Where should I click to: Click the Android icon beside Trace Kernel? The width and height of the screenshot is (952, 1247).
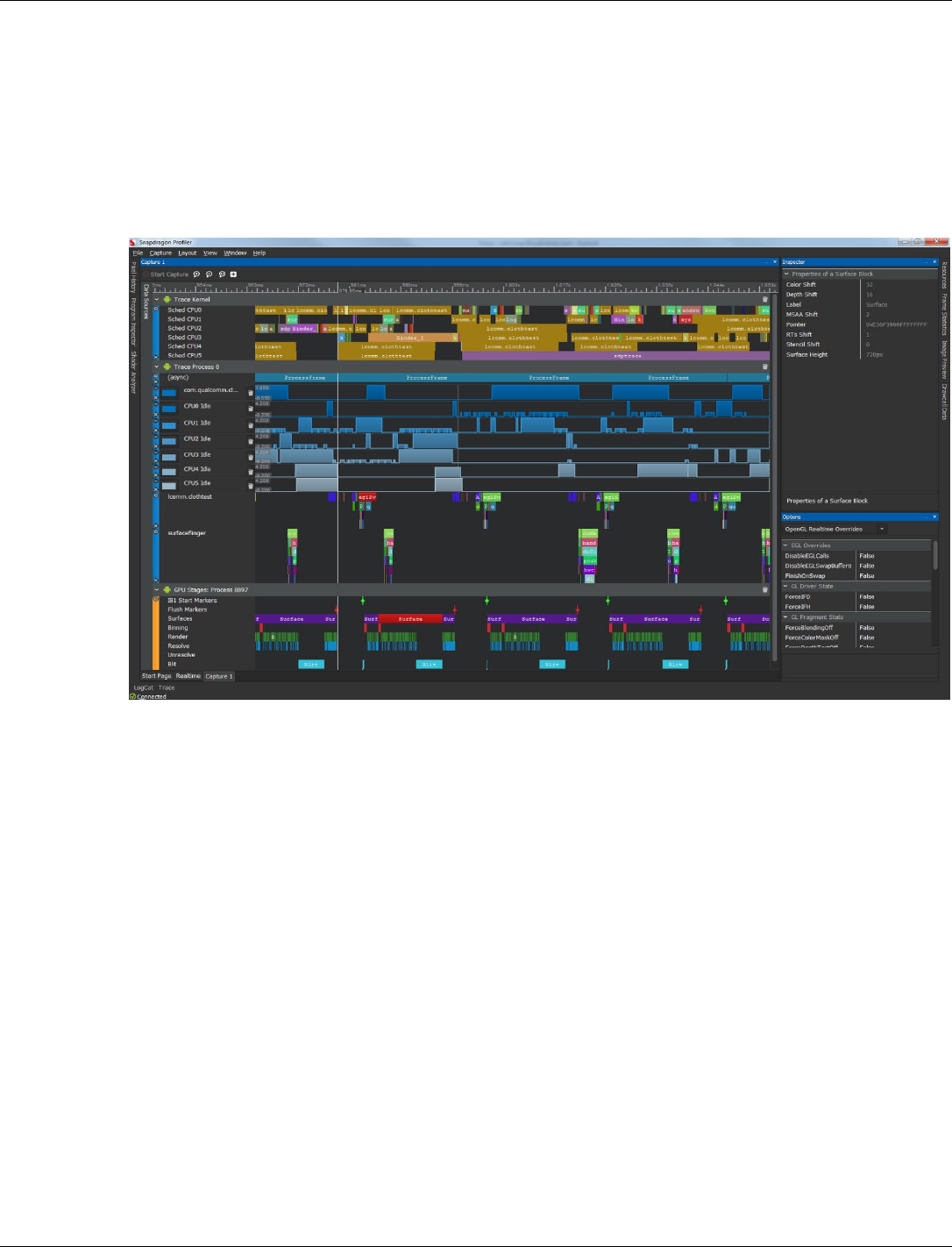click(x=167, y=299)
